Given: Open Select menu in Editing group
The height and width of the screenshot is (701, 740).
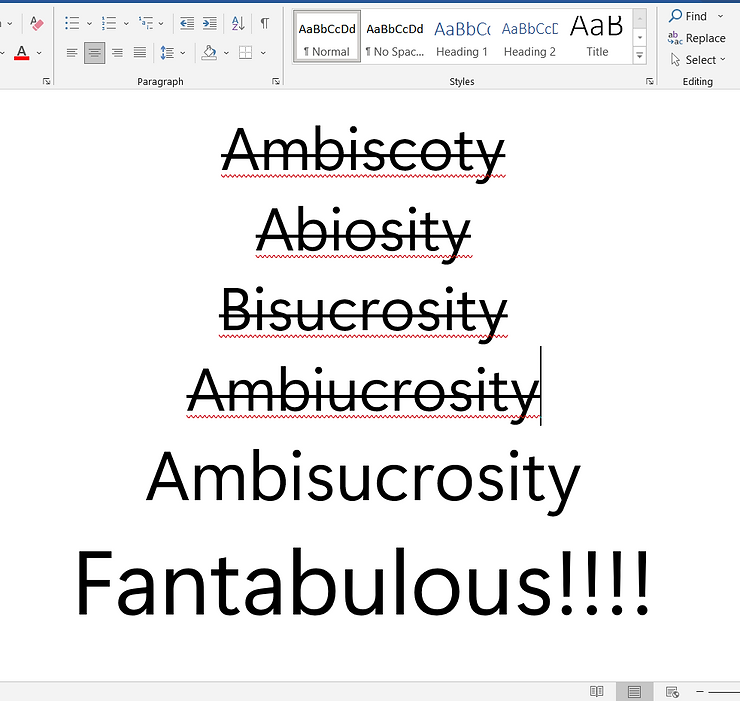Looking at the screenshot, I should [x=698, y=60].
